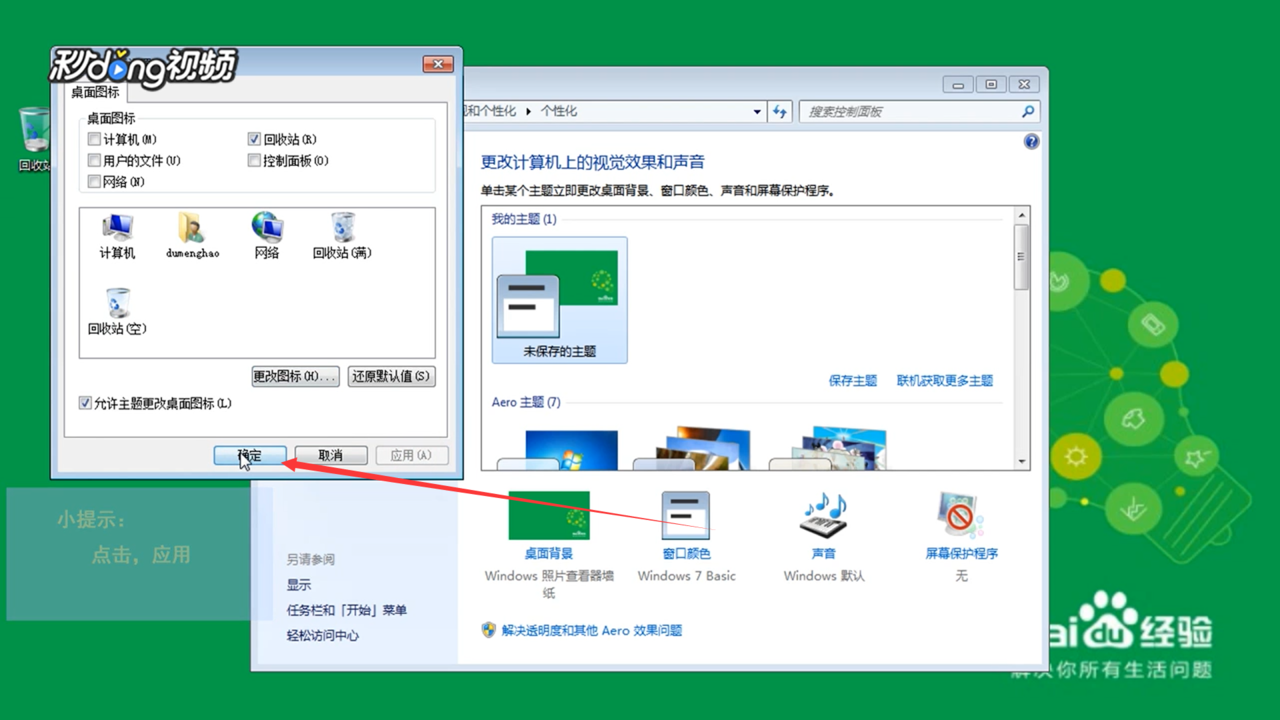This screenshot has width=1280, height=720.
Task: Open the 屏幕保护程序 settings icon
Action: point(959,515)
